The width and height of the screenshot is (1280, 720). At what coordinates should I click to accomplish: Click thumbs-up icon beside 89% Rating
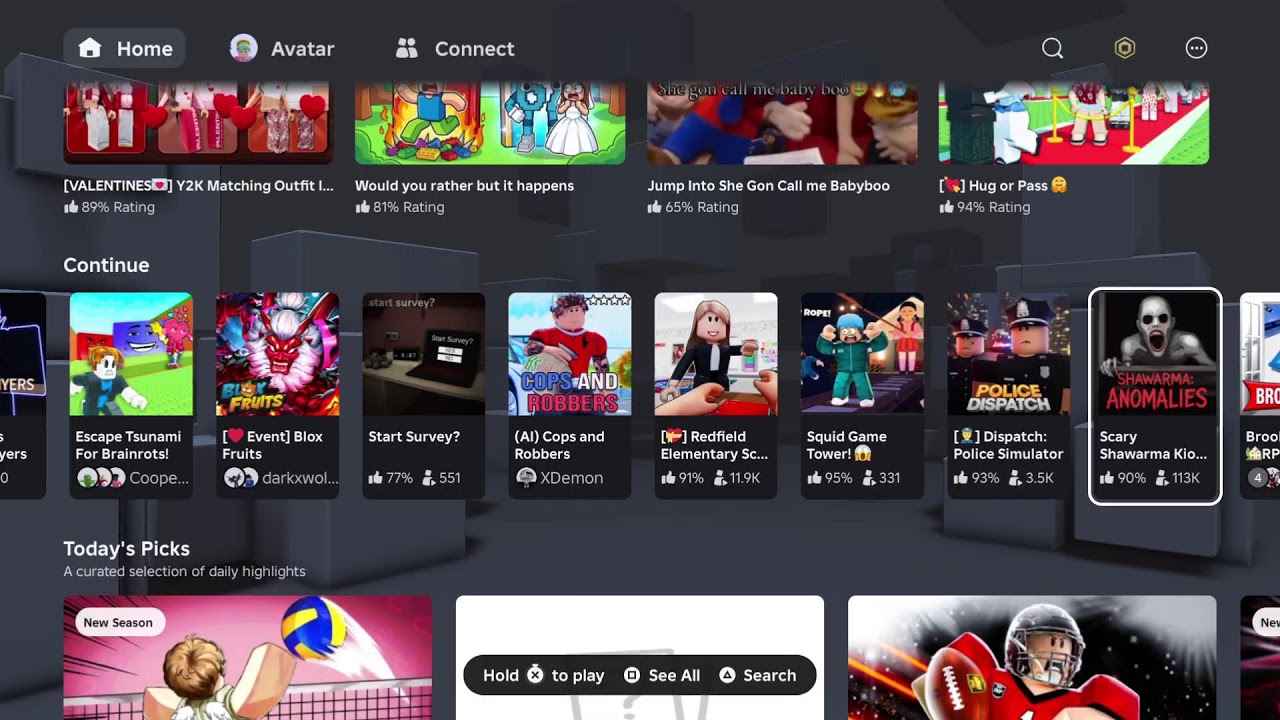pos(70,207)
